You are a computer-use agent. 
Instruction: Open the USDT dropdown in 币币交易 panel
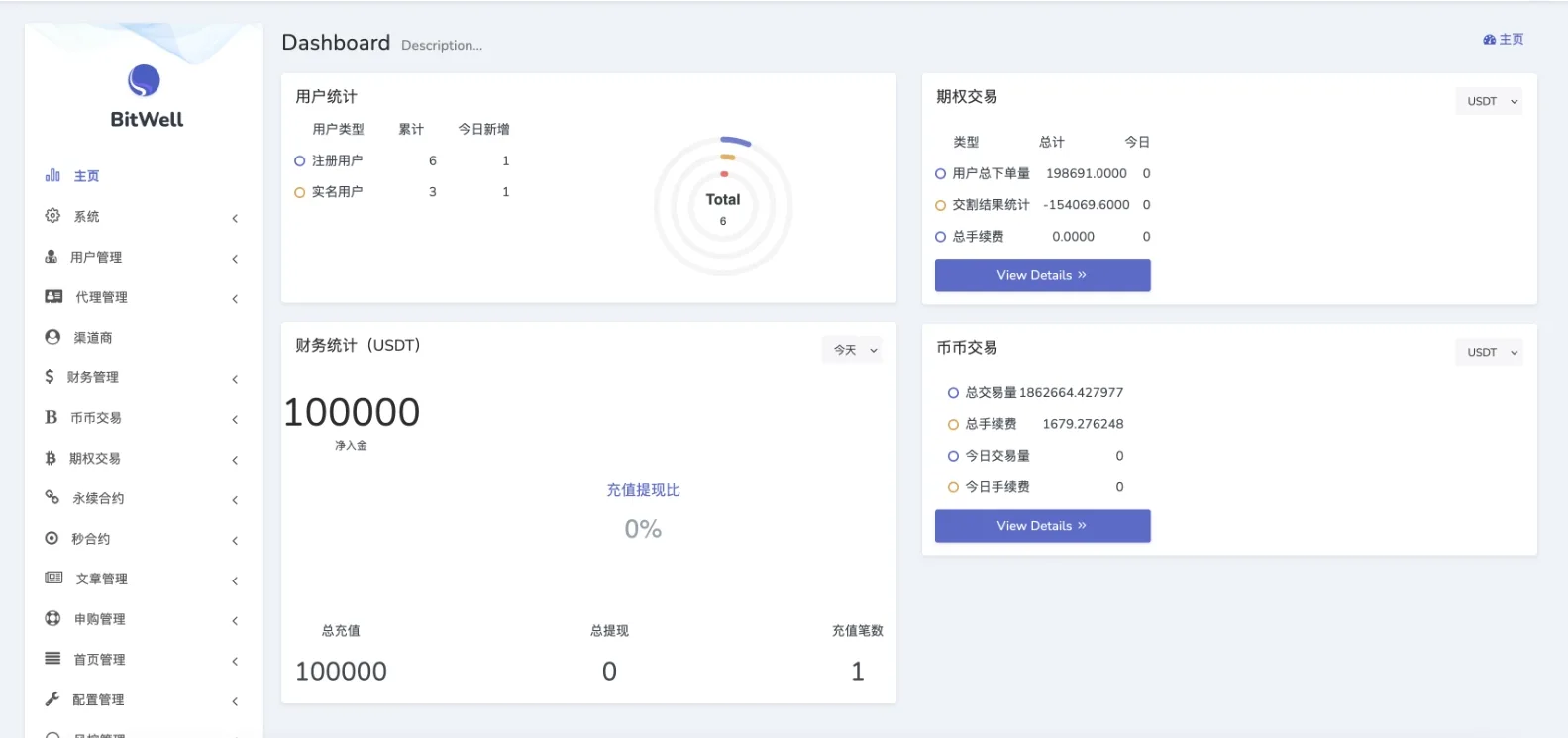(x=1491, y=352)
